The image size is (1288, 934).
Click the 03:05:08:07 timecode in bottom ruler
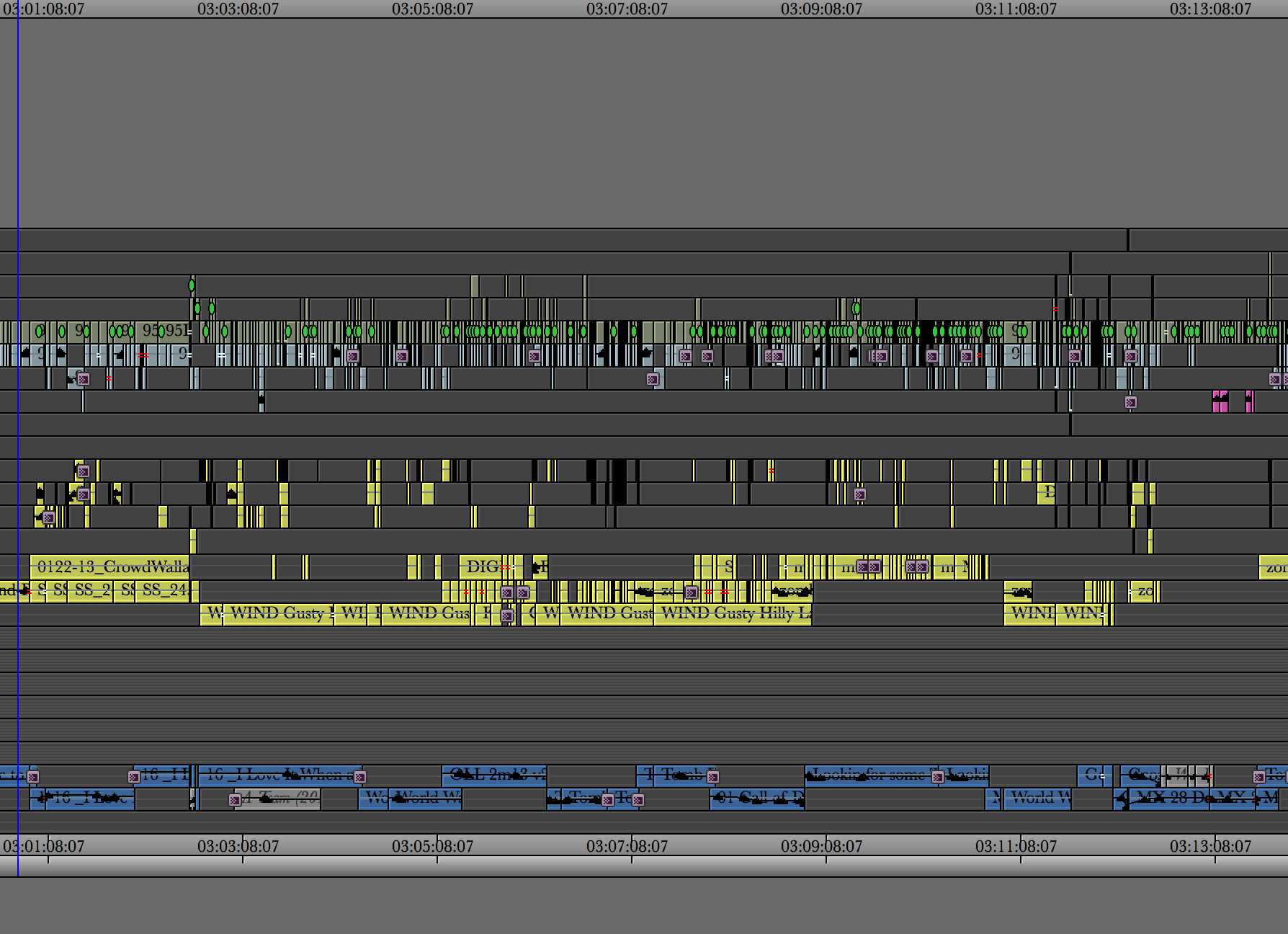point(432,846)
